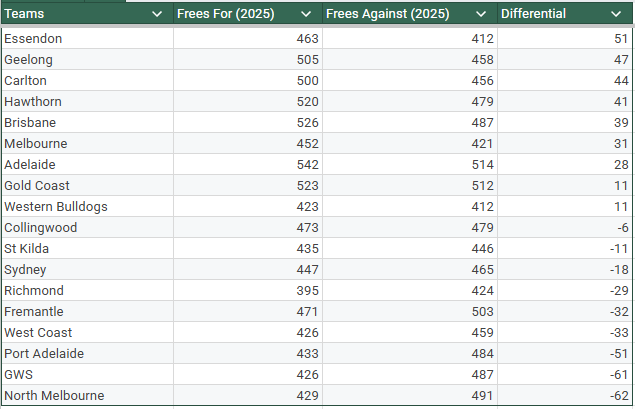Select the Sydney team cell
The image size is (635, 409).
point(87,270)
